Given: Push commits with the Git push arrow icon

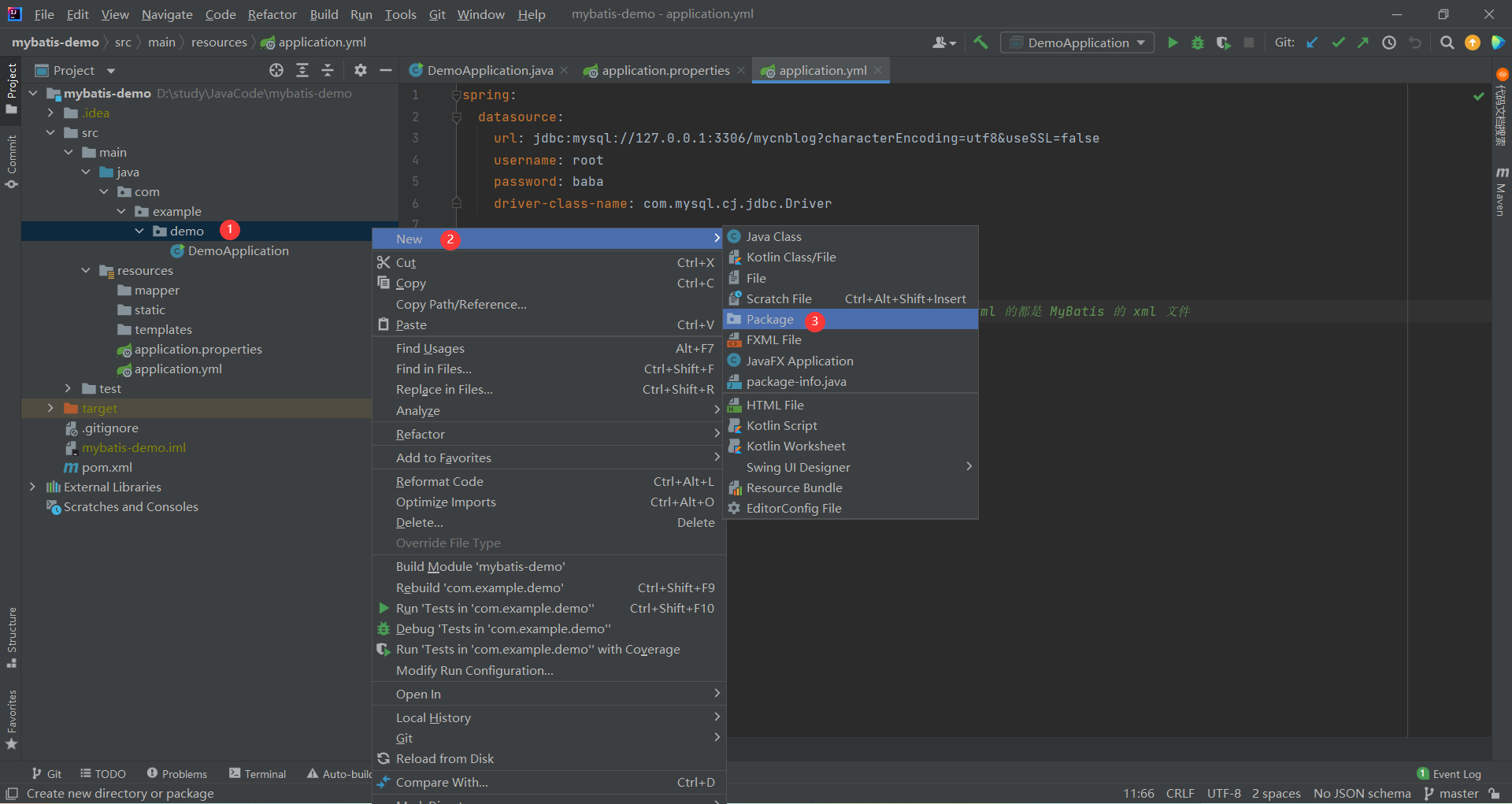Looking at the screenshot, I should [x=1363, y=43].
